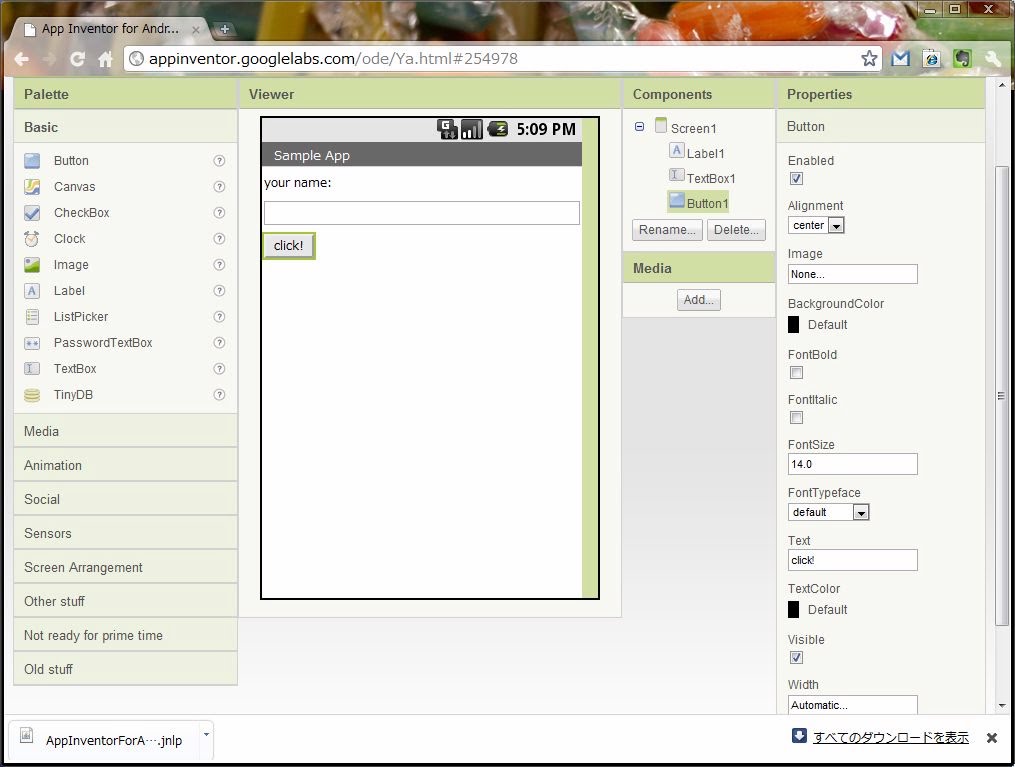Click the PasswordTextBox palette icon
This screenshot has width=1015, height=767.
point(32,343)
